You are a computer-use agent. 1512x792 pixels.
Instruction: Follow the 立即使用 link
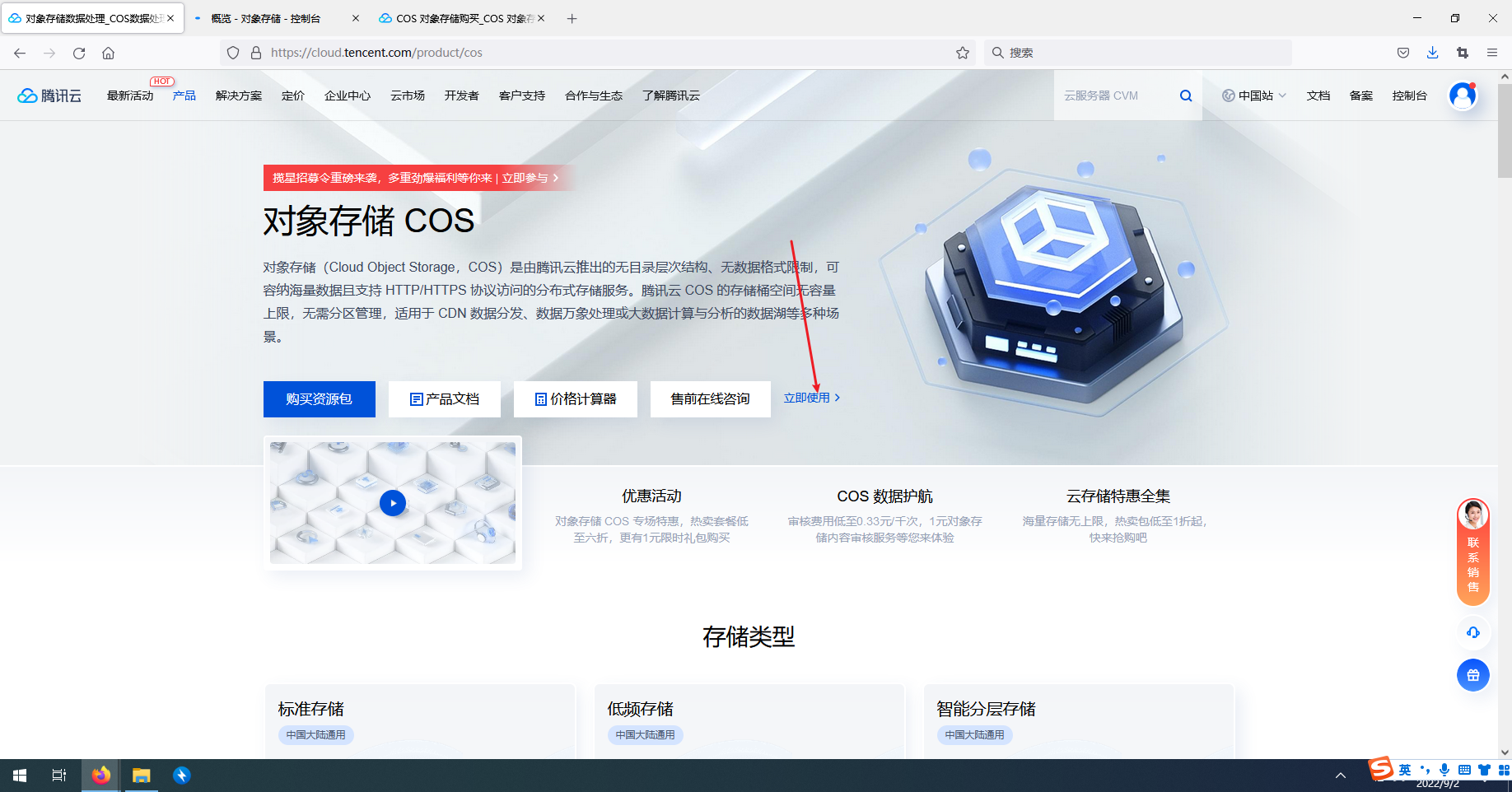[x=808, y=398]
